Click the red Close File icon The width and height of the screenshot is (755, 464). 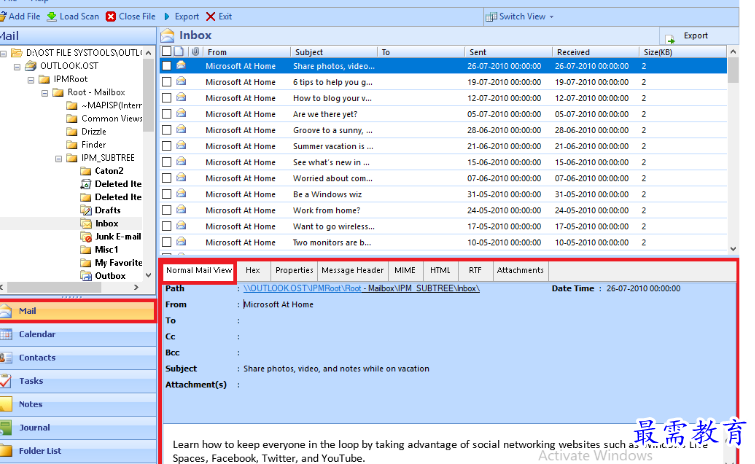coord(111,17)
